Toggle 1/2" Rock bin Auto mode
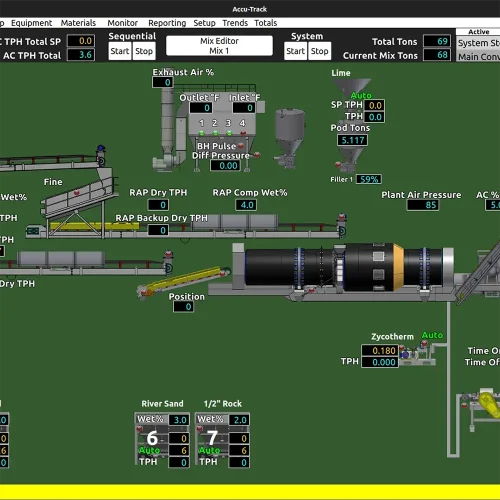500x500 pixels. [x=209, y=450]
